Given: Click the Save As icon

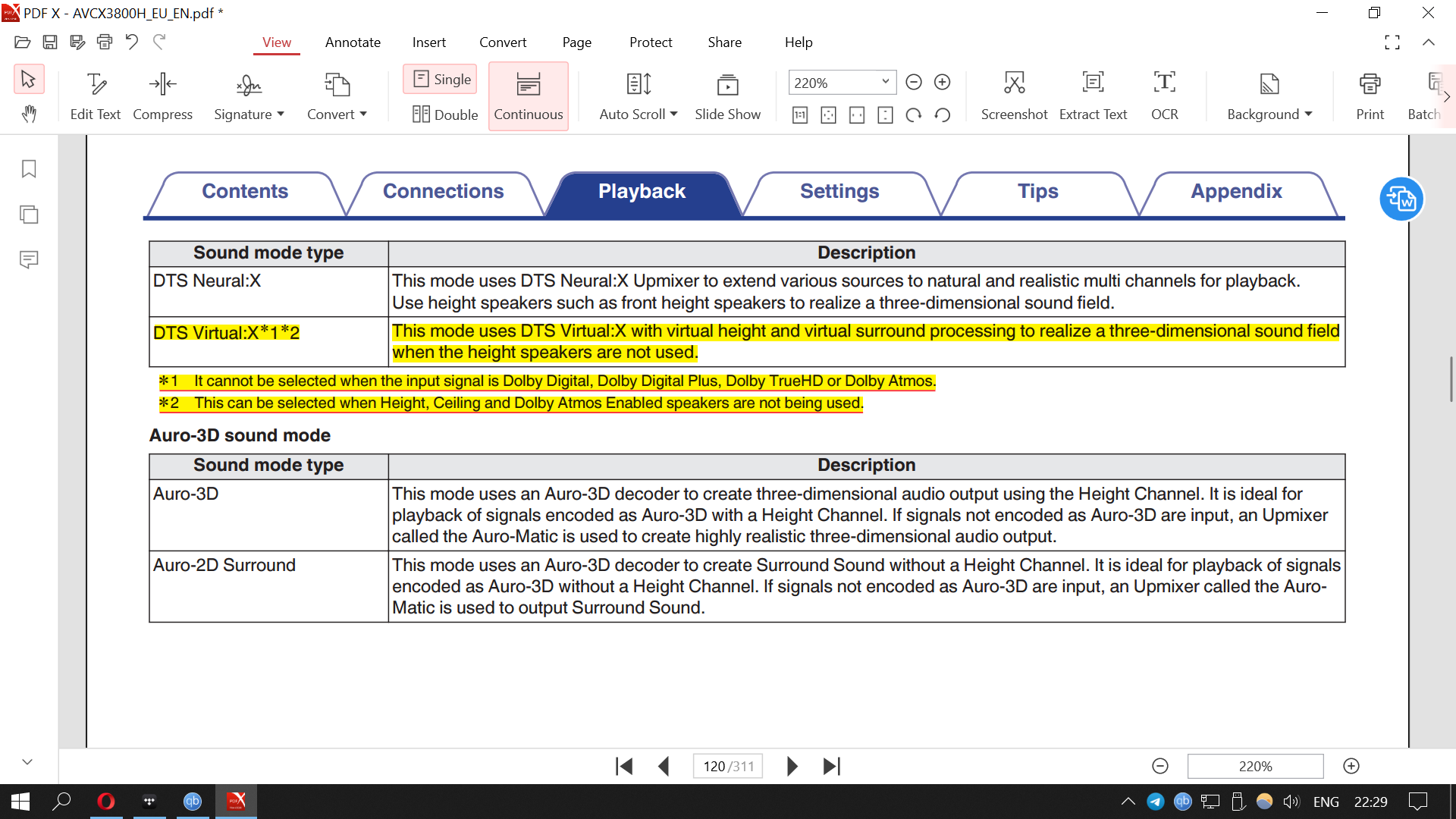Looking at the screenshot, I should (x=77, y=42).
